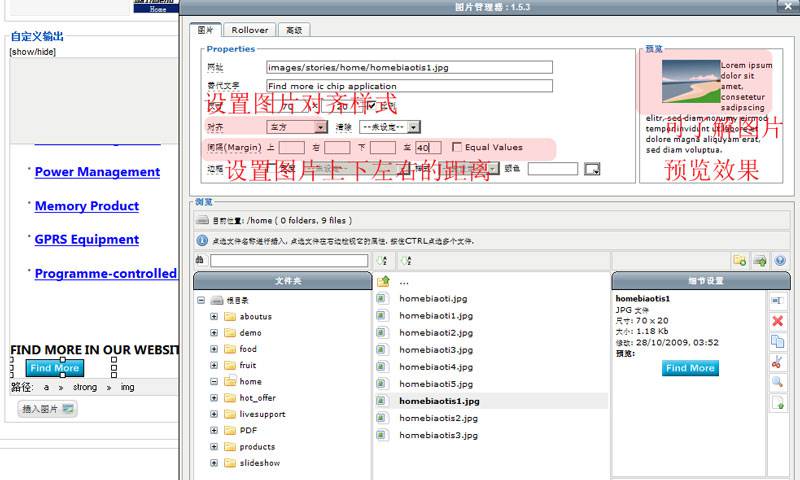Open the products folder in tree
The width and height of the screenshot is (800, 480).
coord(257,447)
